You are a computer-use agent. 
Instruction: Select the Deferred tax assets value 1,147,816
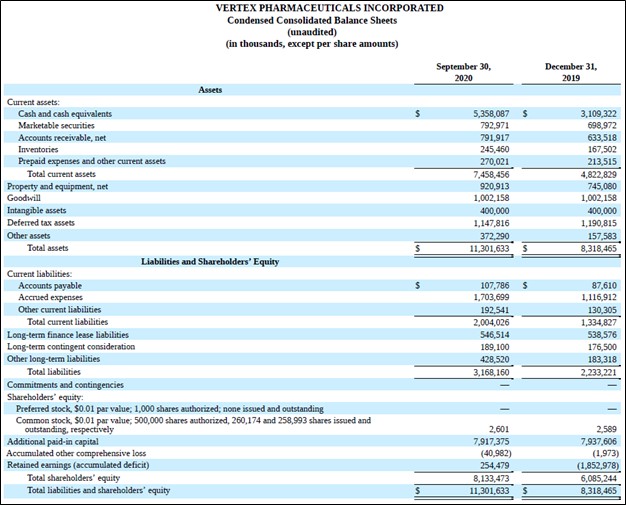coord(490,223)
